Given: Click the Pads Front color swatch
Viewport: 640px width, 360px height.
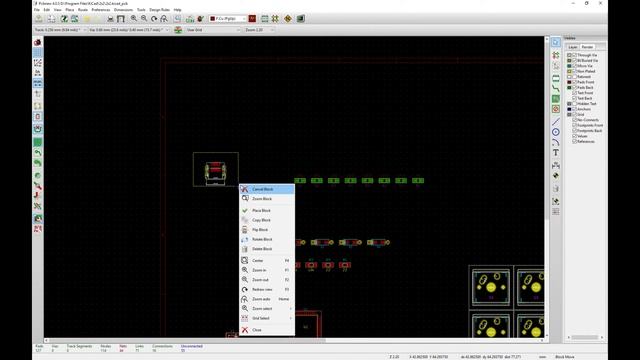Looking at the screenshot, I should pyautogui.click(x=569, y=82).
